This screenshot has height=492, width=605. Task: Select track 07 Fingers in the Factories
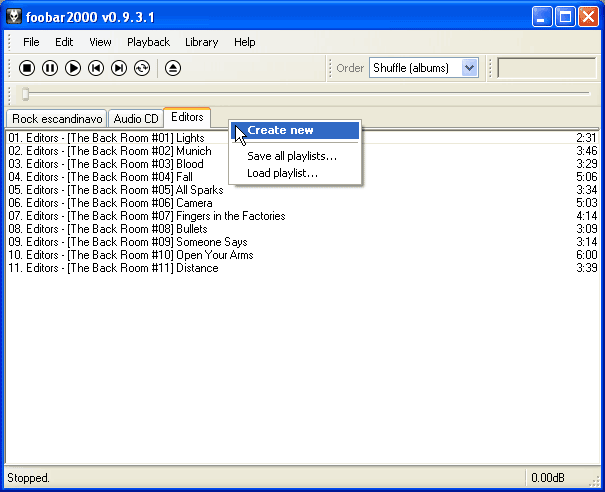(x=302, y=216)
